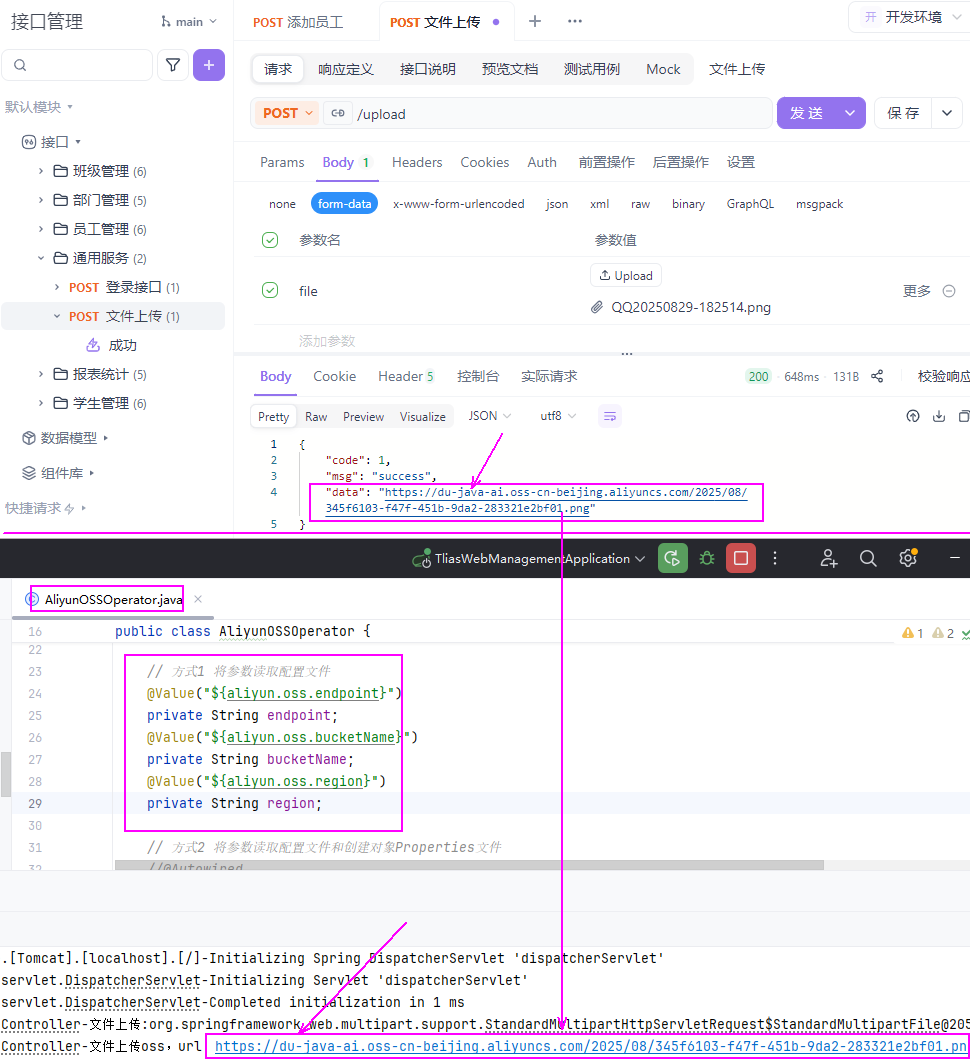Screen dimensions: 970x1060
Task: Click the /upload URL input field
Action: (x=560, y=114)
